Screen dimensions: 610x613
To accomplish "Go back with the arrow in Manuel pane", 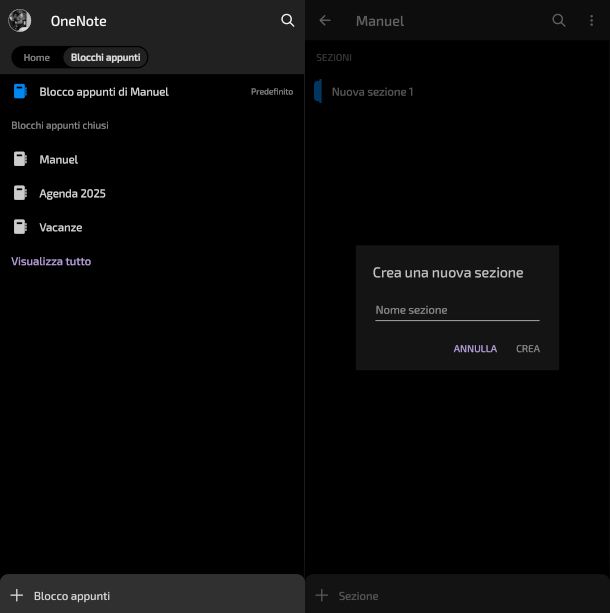I will pyautogui.click(x=325, y=20).
